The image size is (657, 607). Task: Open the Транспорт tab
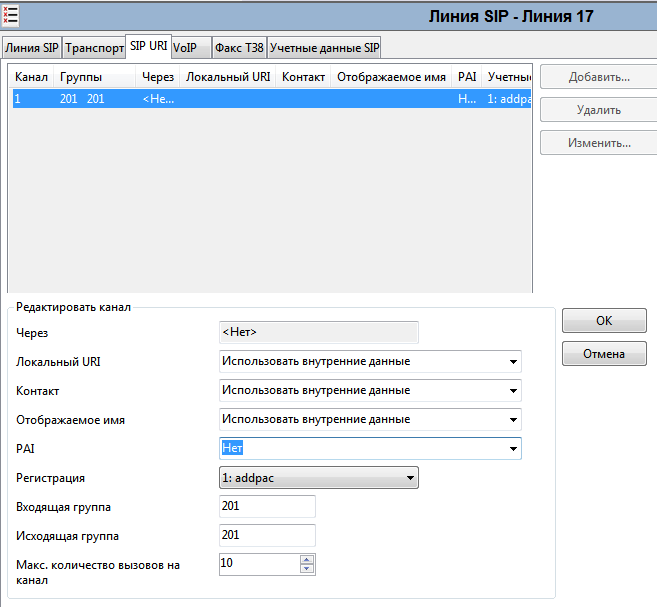click(94, 48)
